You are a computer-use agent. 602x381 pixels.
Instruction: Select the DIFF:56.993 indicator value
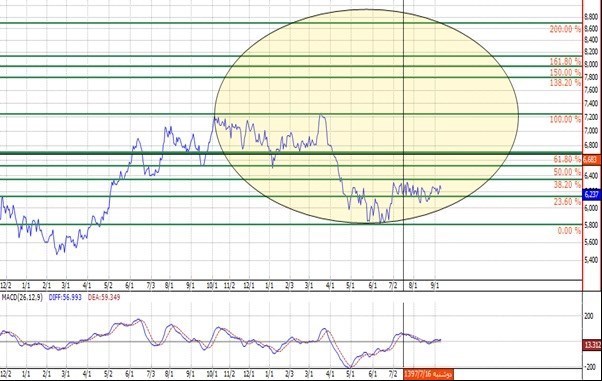(65, 297)
